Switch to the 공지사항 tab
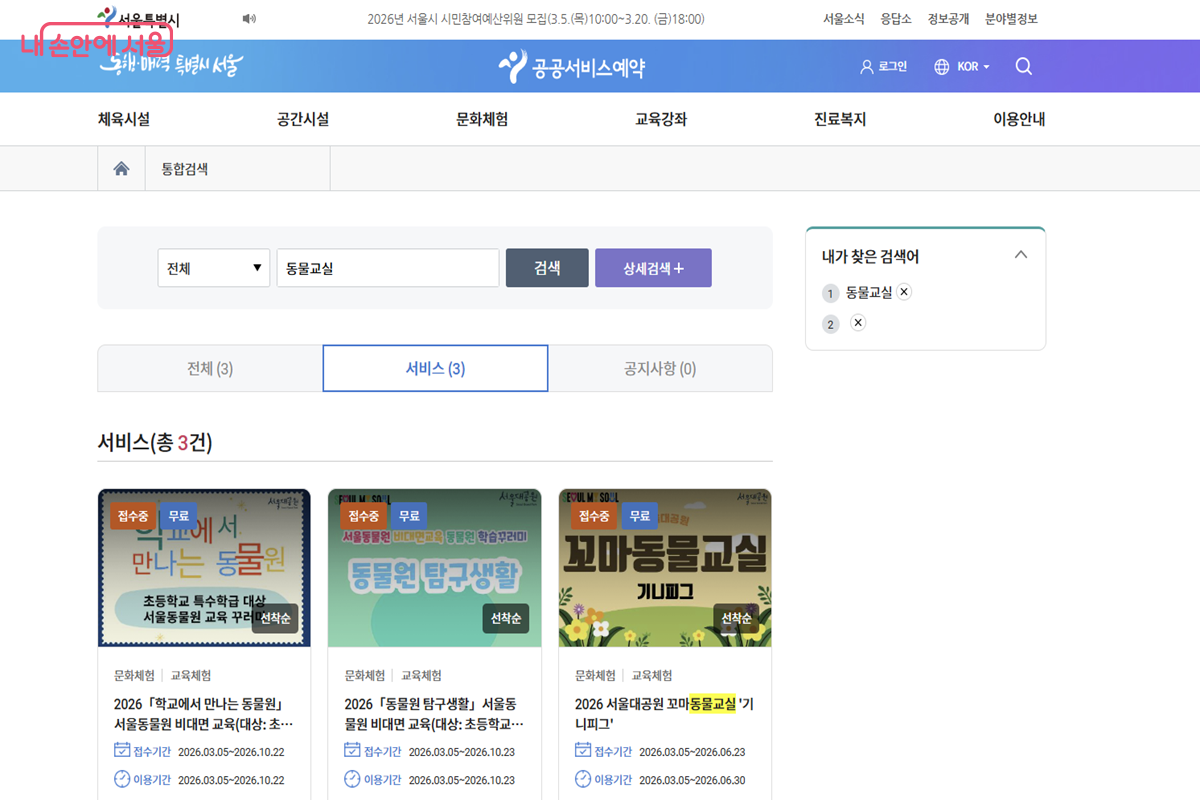The width and height of the screenshot is (1200, 800). (660, 368)
